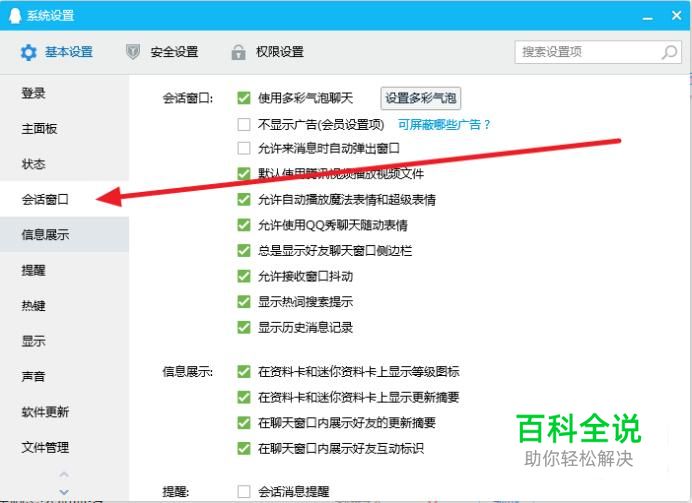Viewport: 692px width, 503px height.
Task: Enable 允许来消息时自动弹出窗口
Action: 244,148
